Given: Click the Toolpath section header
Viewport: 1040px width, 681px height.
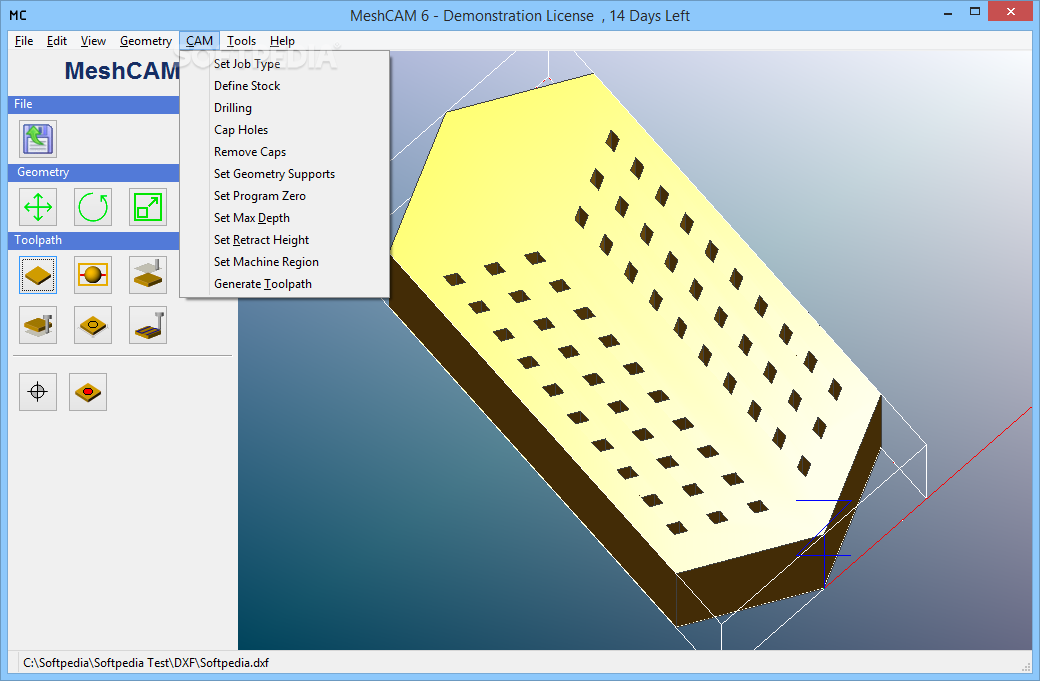Looking at the screenshot, I should click(94, 240).
